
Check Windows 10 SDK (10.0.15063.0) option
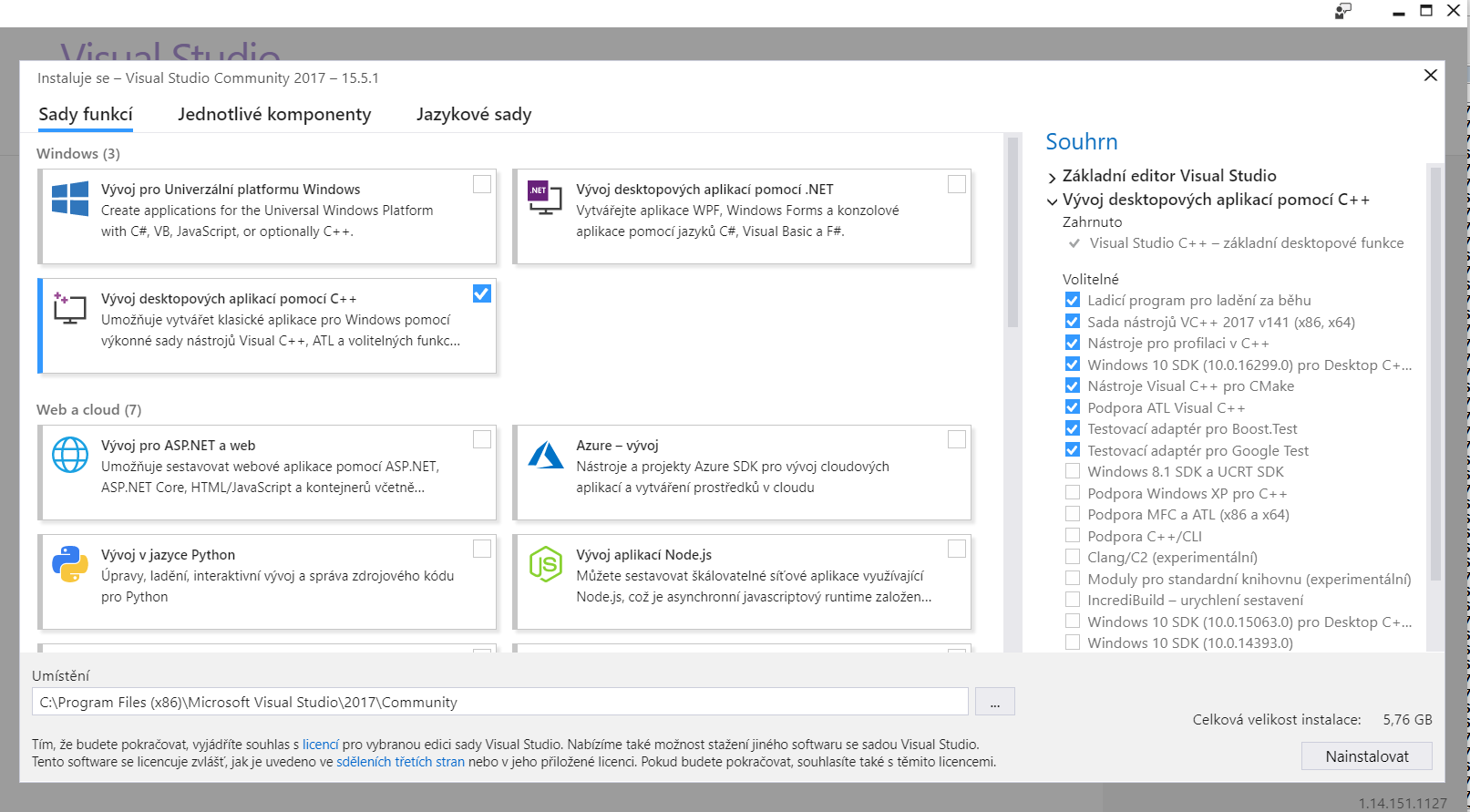1073,622
